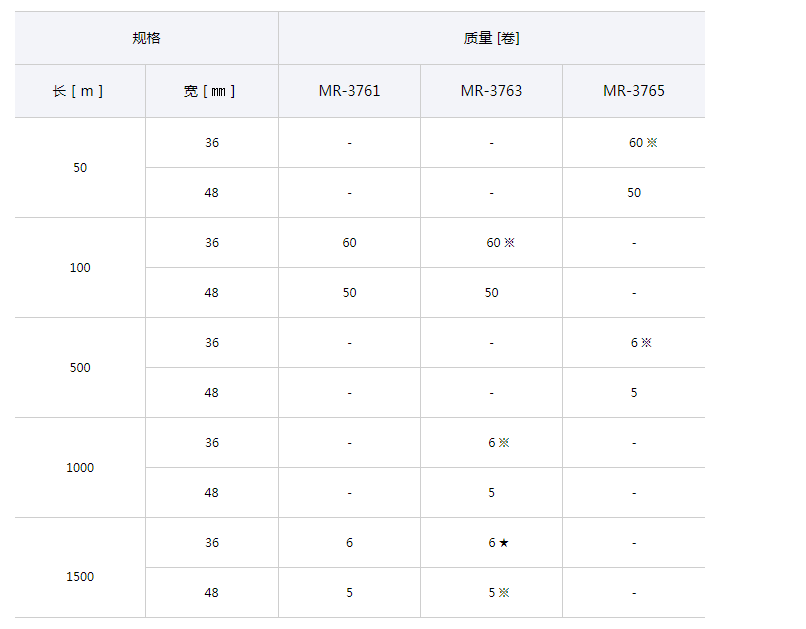Image resolution: width=806 pixels, height=629 pixels.
Task: Select the MR-3761 column header
Action: pos(349,91)
